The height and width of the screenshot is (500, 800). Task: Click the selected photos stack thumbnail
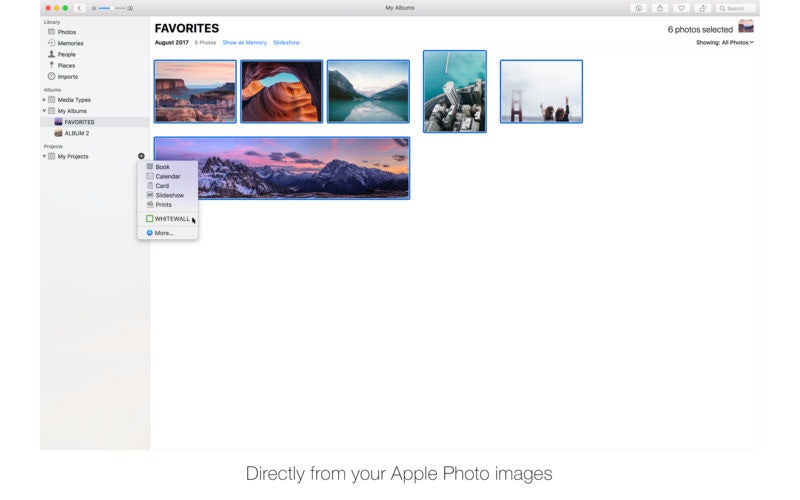point(746,27)
